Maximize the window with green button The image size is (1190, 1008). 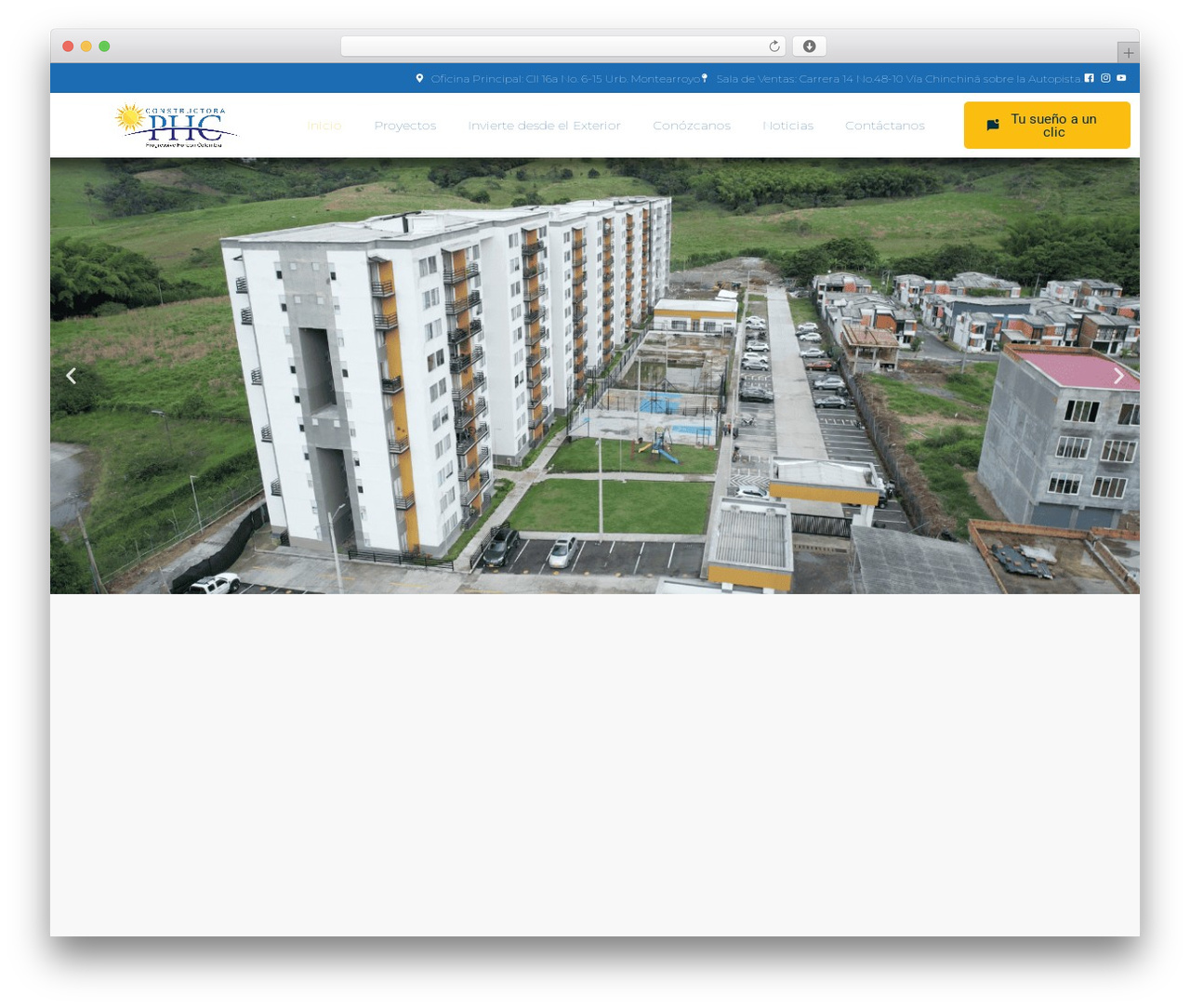pyautogui.click(x=104, y=46)
